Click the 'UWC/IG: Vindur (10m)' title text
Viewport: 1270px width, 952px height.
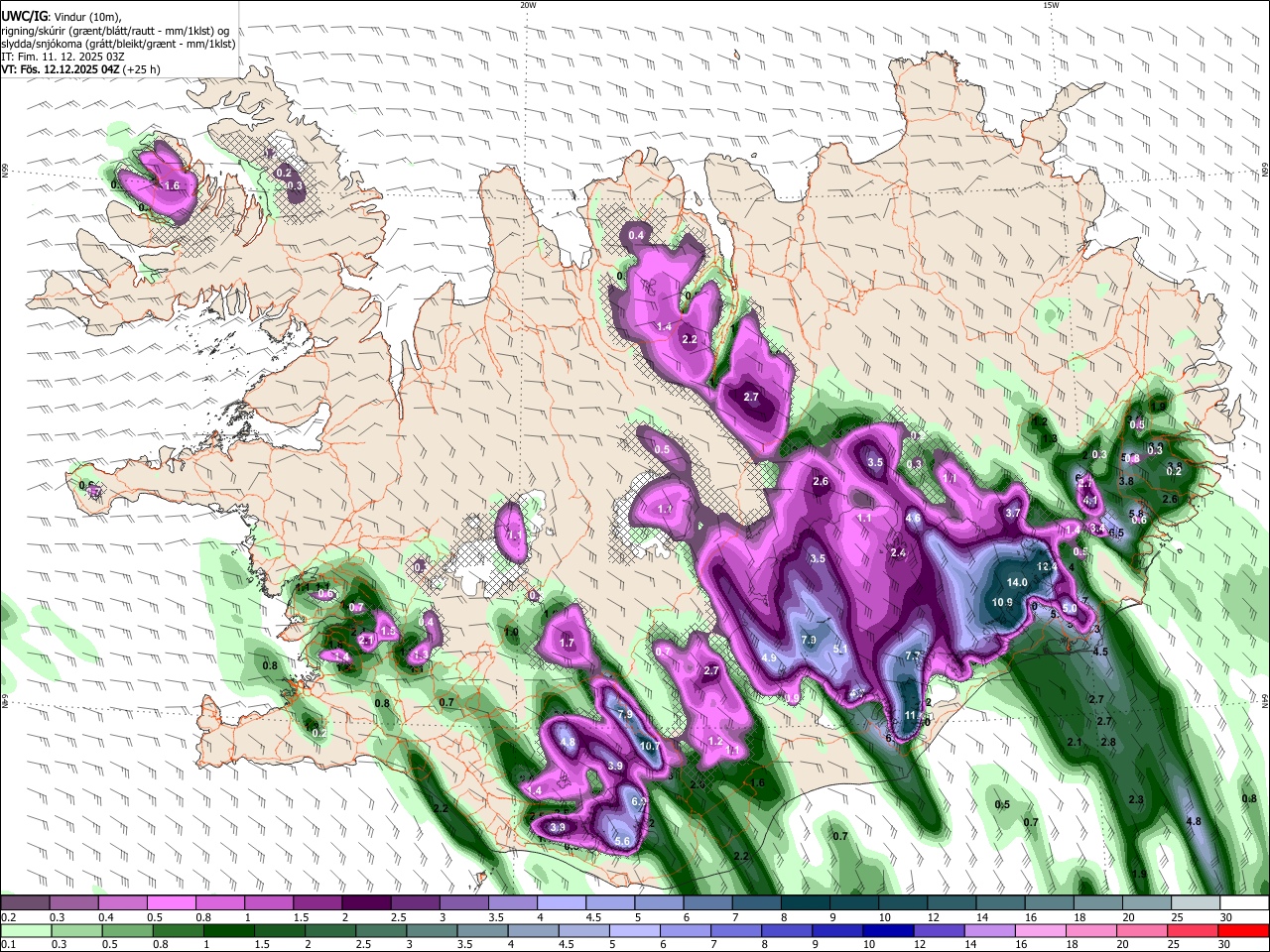pyautogui.click(x=62, y=16)
